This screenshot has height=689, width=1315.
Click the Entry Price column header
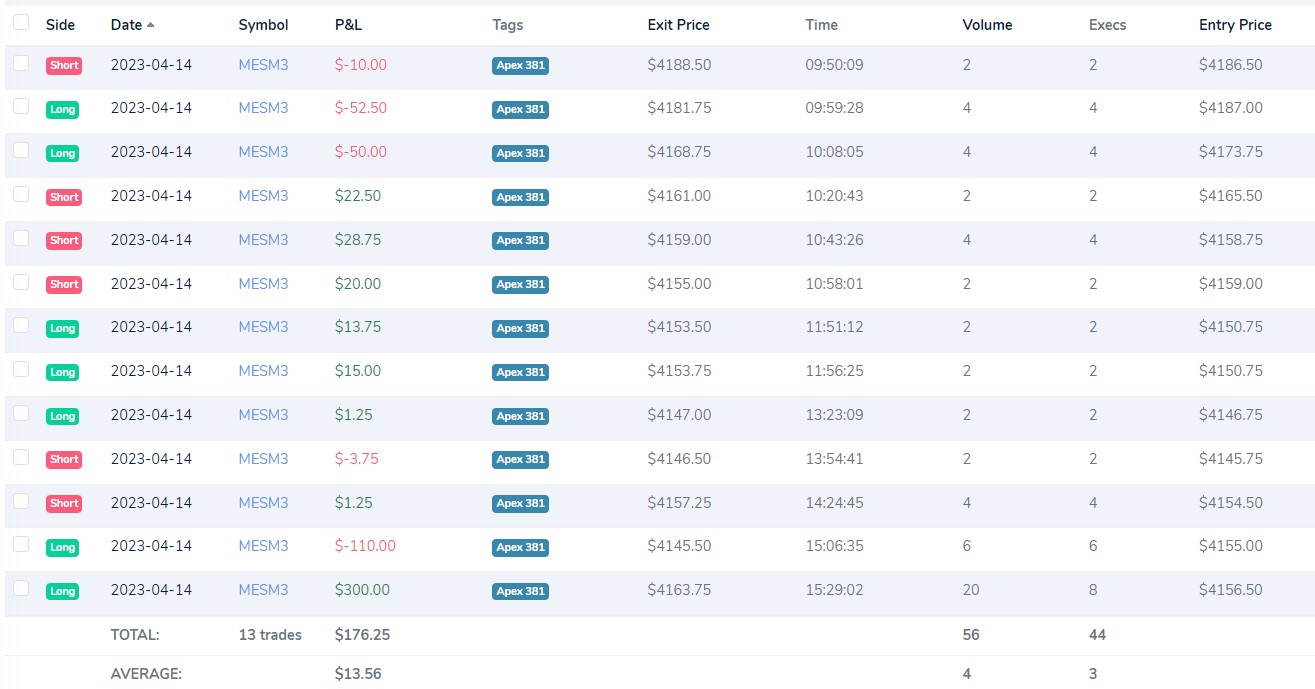click(1235, 25)
